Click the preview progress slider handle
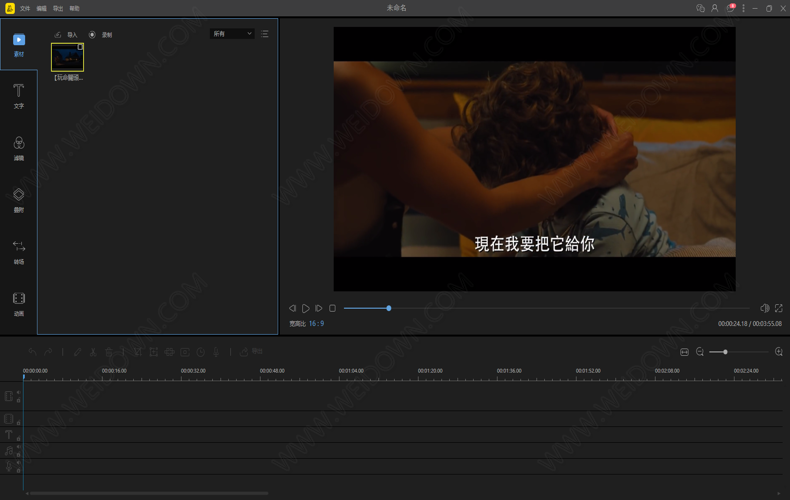The image size is (790, 500). tap(388, 308)
